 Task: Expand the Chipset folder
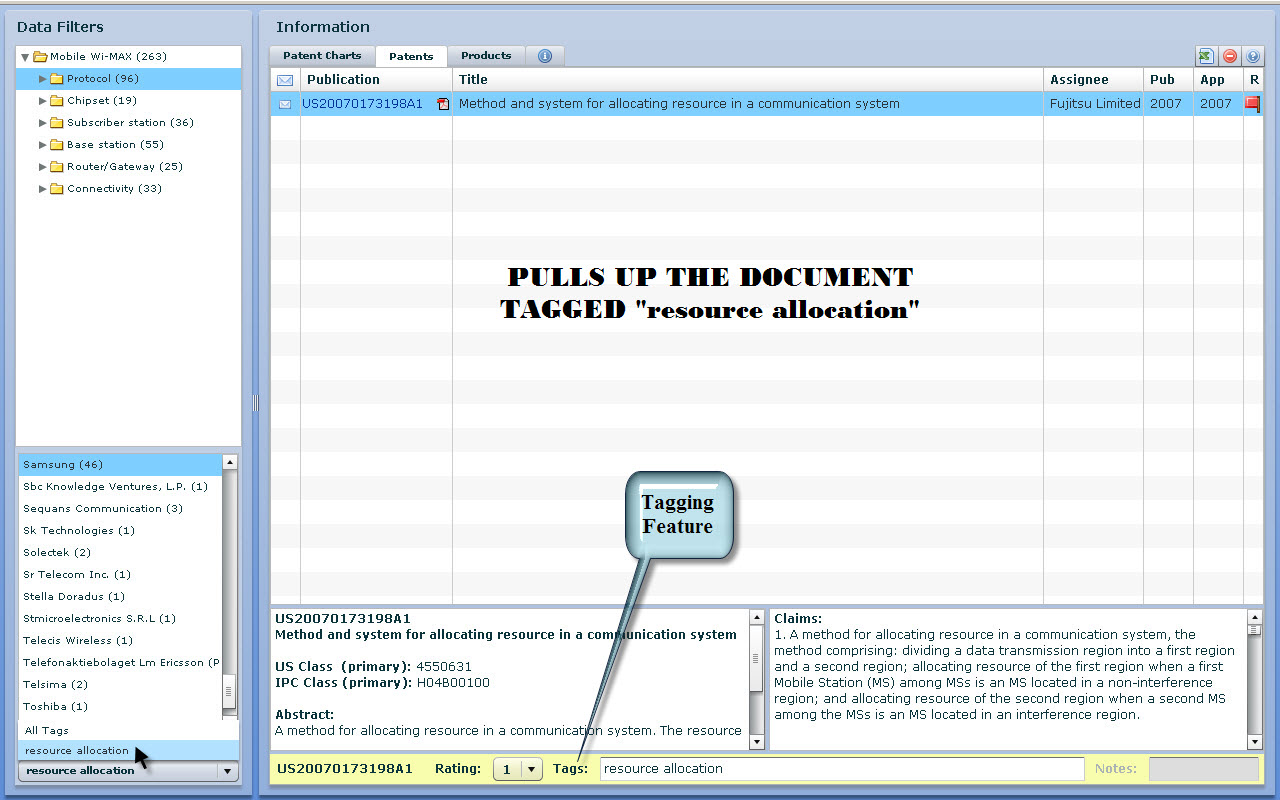point(43,101)
